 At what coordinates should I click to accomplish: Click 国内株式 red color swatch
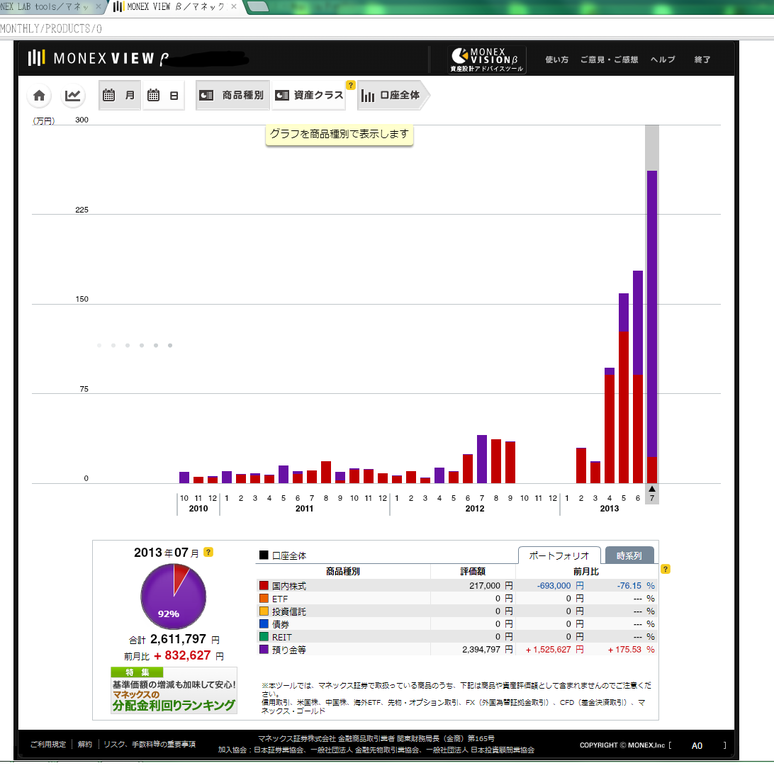coord(264,586)
